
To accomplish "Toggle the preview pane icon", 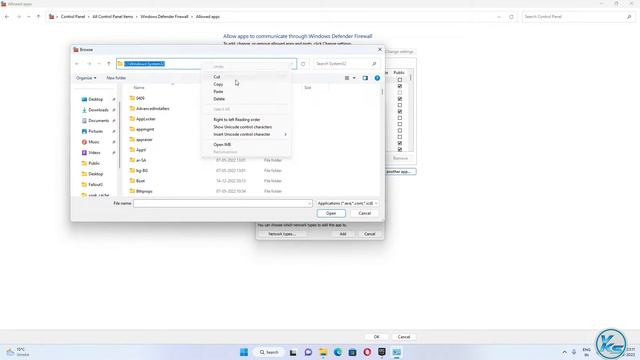I will click(x=365, y=78).
